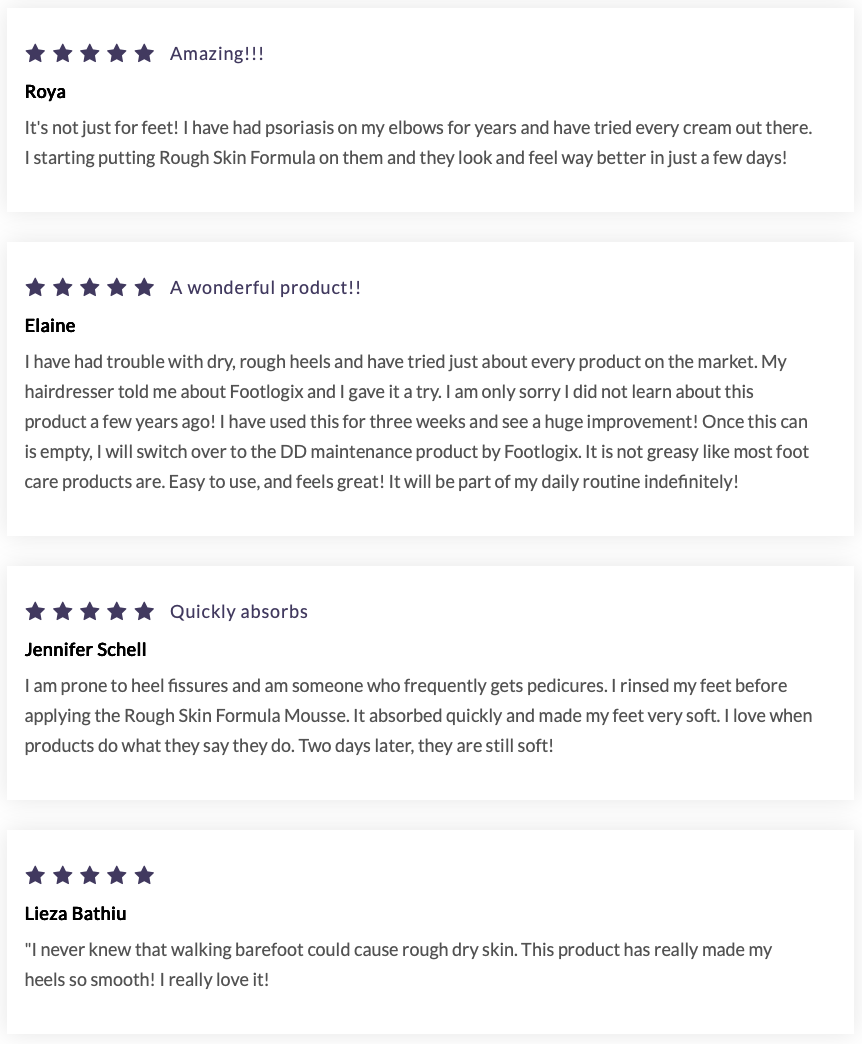
Task: Open the "A wonderful product!!" review title
Action: pos(265,288)
